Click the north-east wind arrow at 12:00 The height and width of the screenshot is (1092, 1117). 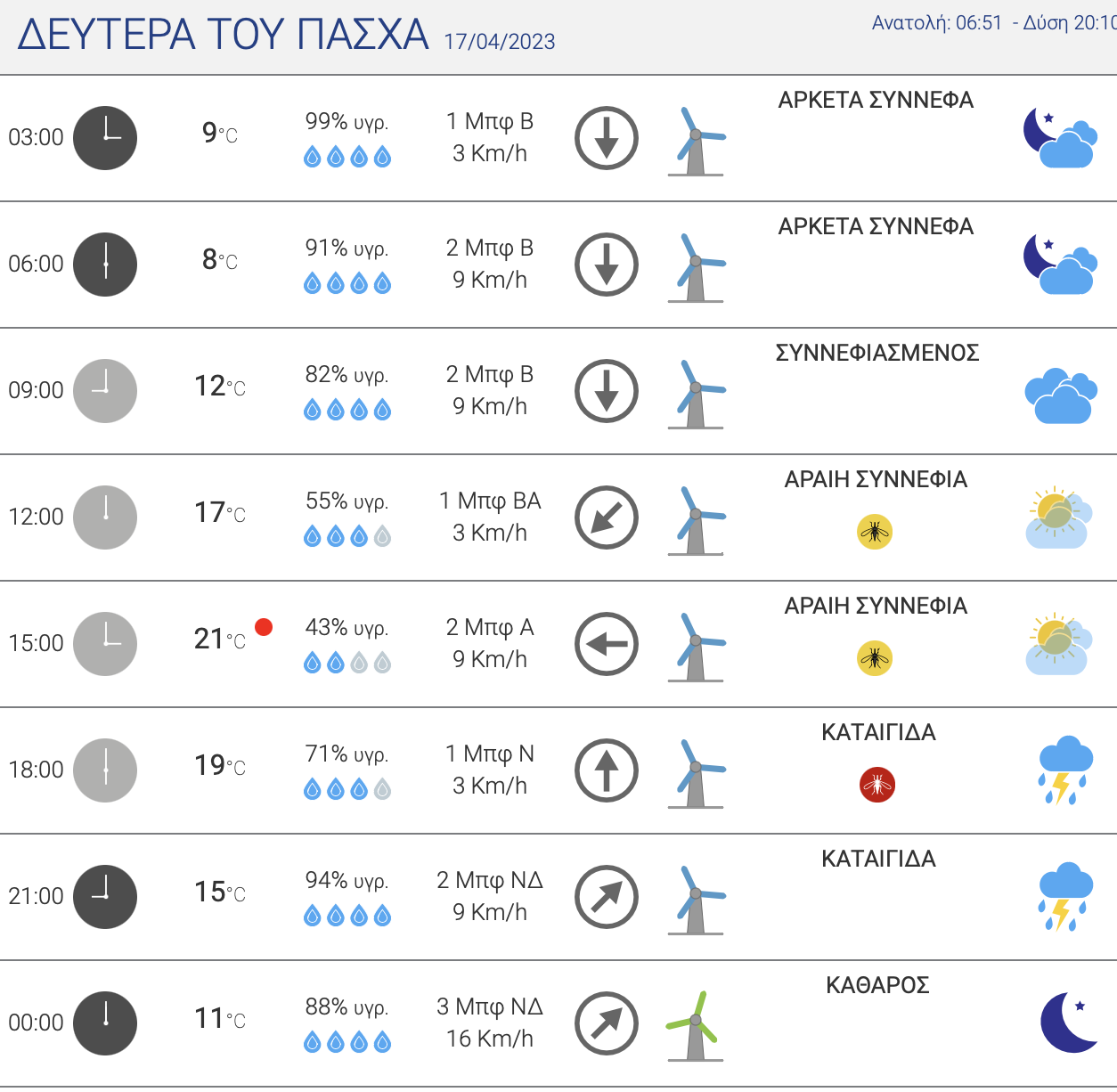(607, 517)
